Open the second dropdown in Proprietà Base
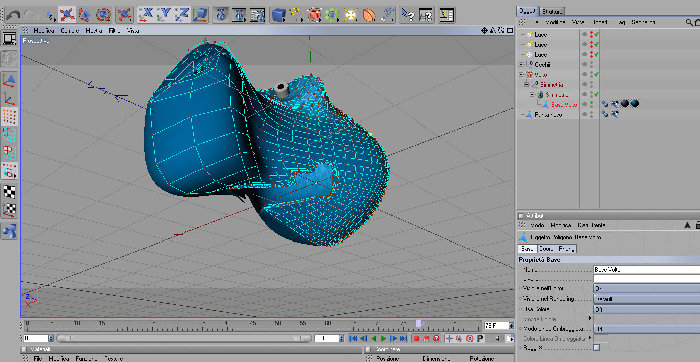 (x=646, y=299)
